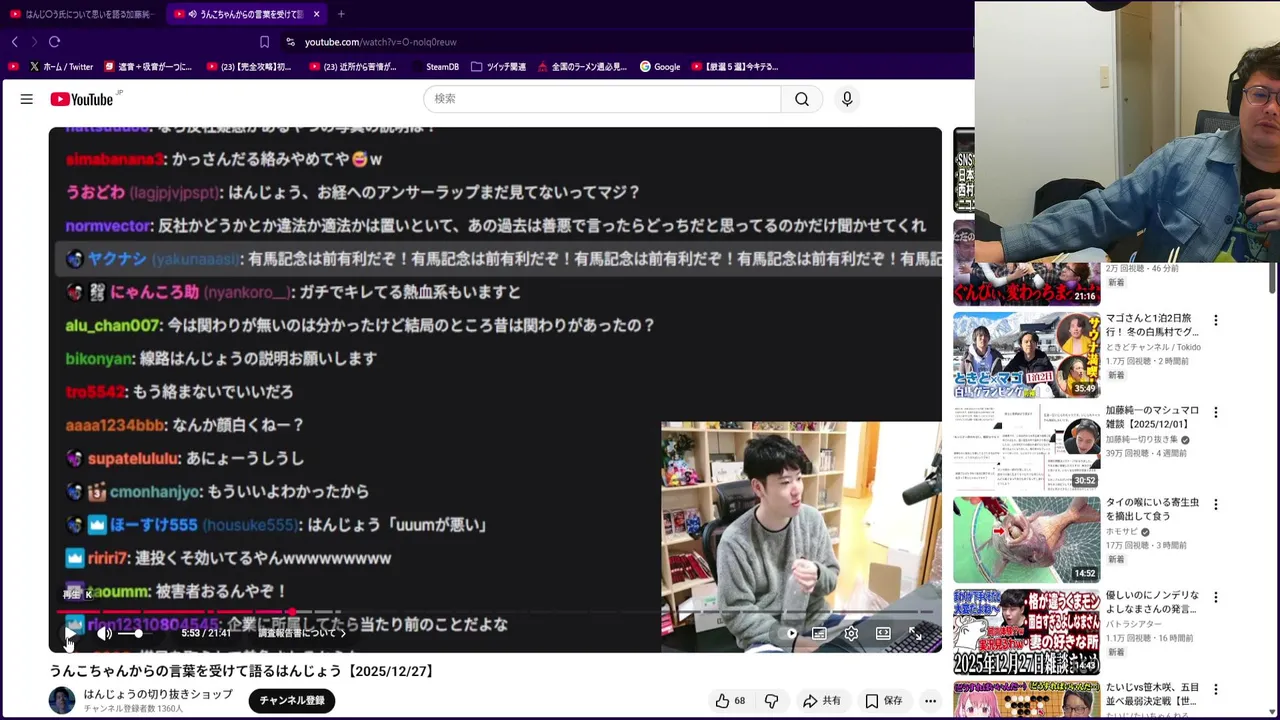Share the video via 共有 button
The width and height of the screenshot is (1280, 720).
click(x=821, y=701)
